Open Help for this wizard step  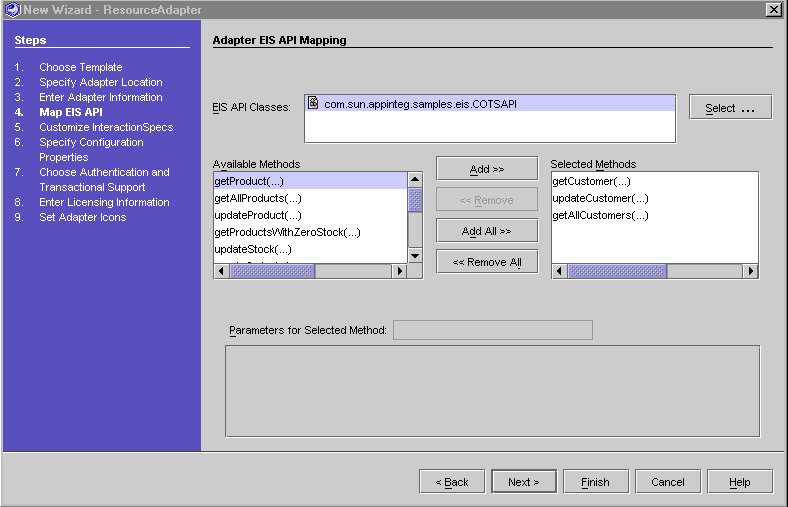(x=740, y=482)
